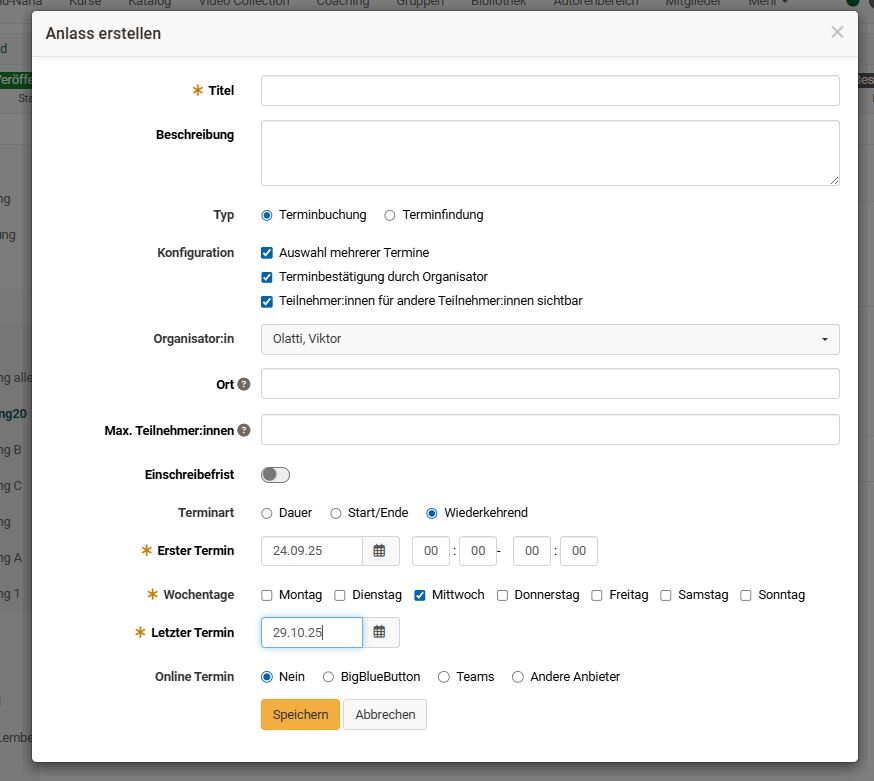Uncheck Terminbestätigung durch Organisator
This screenshot has width=874, height=781.
pos(267,277)
